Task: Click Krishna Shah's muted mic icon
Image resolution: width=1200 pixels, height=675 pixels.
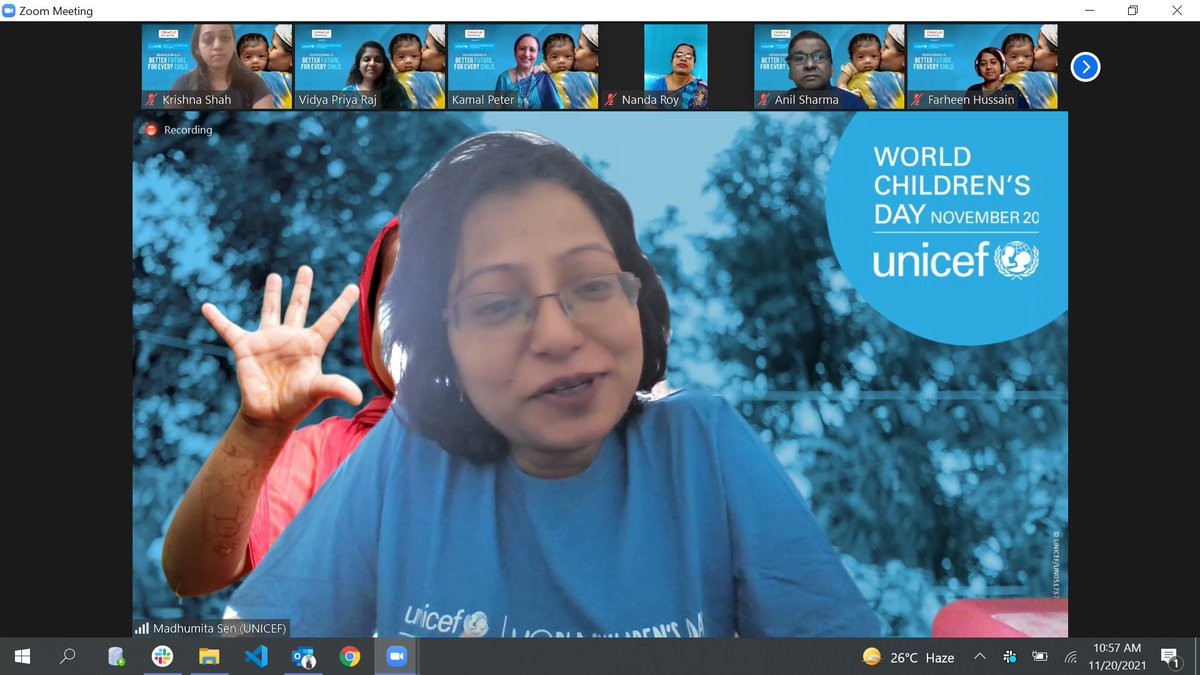Action: click(x=152, y=100)
